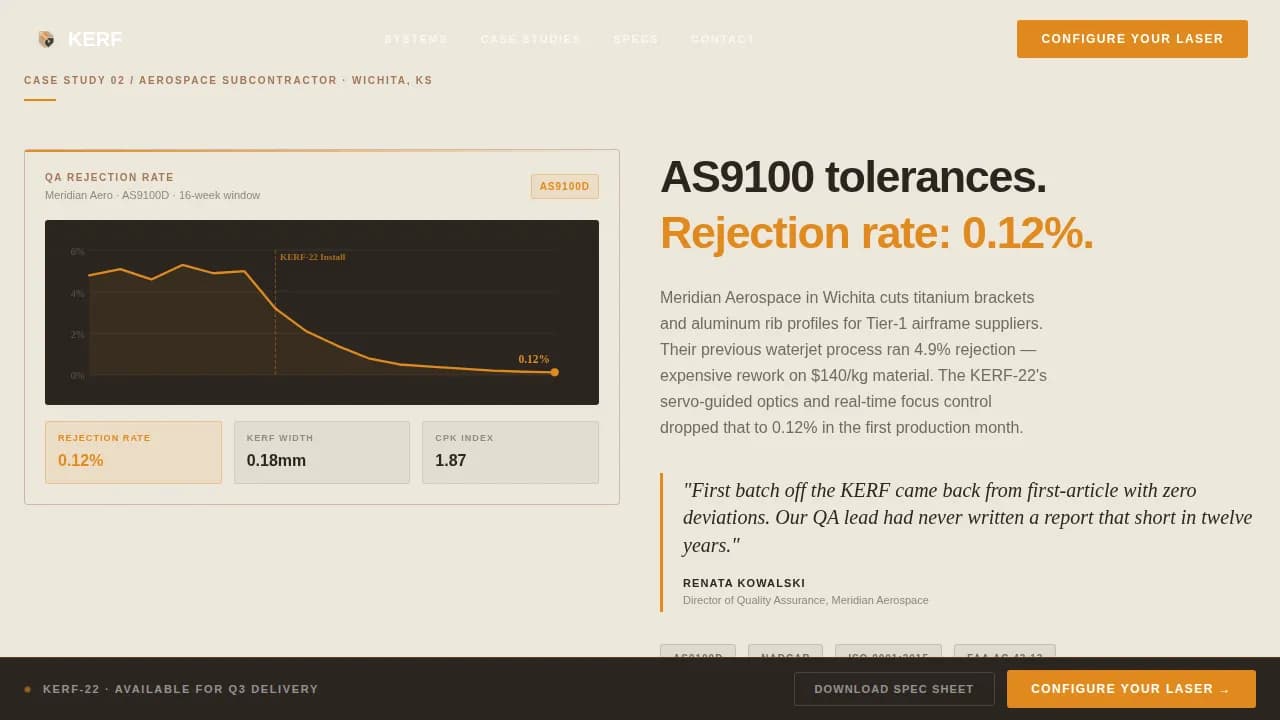Select the REJECTION RATE 0.12% stat card
This screenshot has width=1280, height=720.
click(133, 452)
